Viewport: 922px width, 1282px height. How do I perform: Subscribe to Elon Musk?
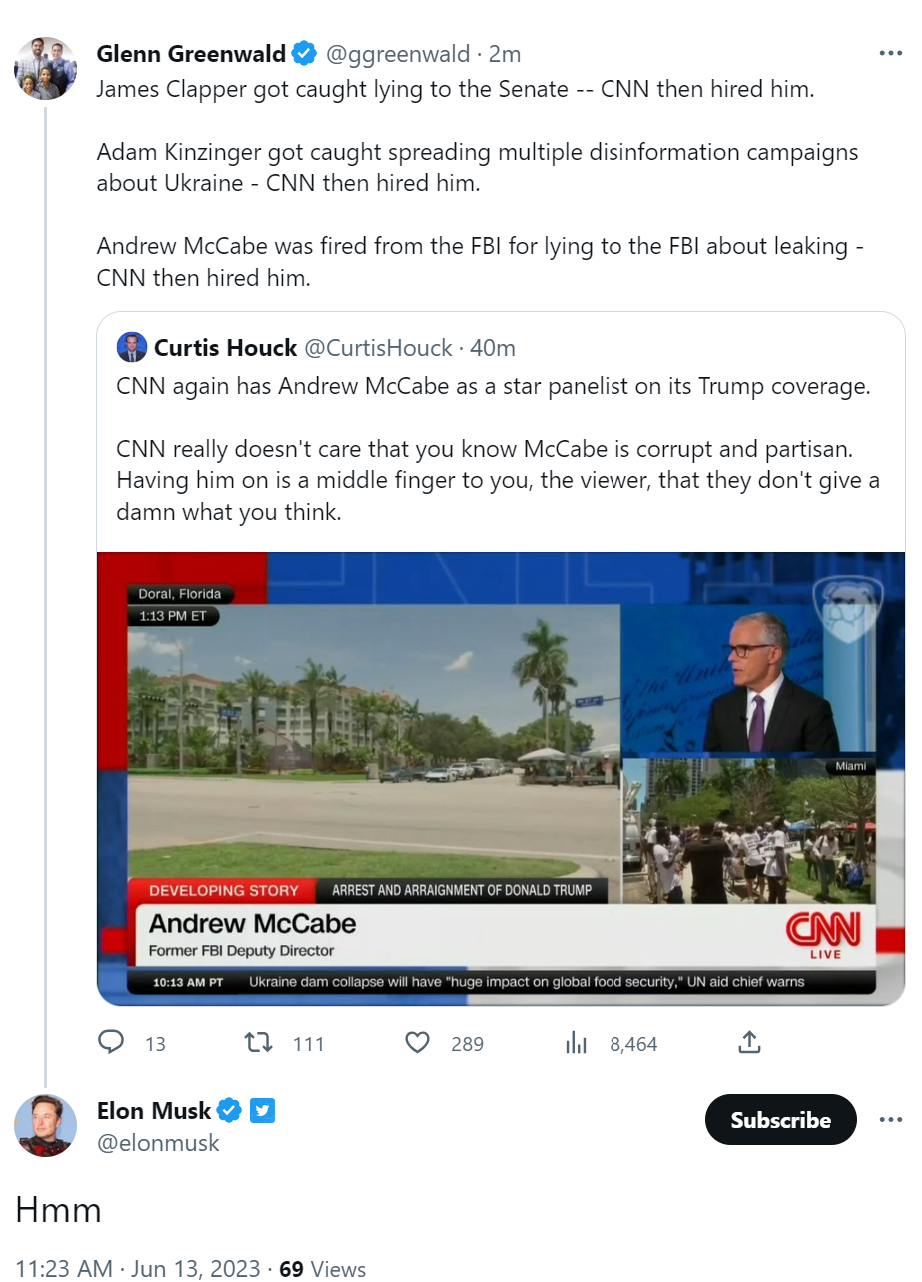[780, 1120]
